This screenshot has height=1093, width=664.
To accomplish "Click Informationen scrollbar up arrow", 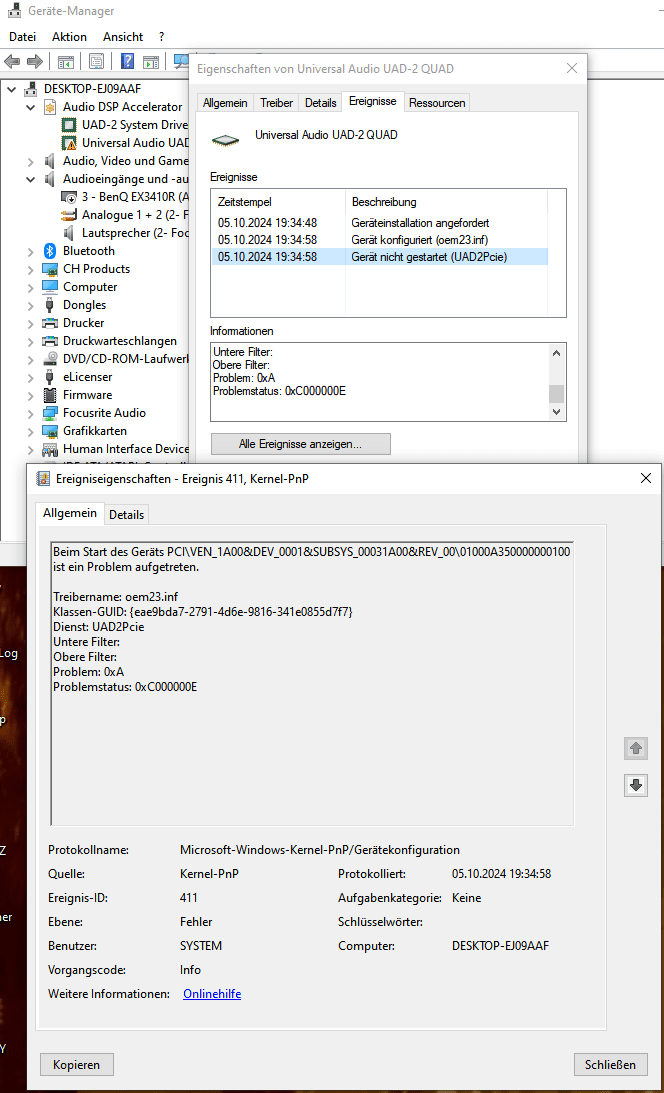I will [x=556, y=353].
